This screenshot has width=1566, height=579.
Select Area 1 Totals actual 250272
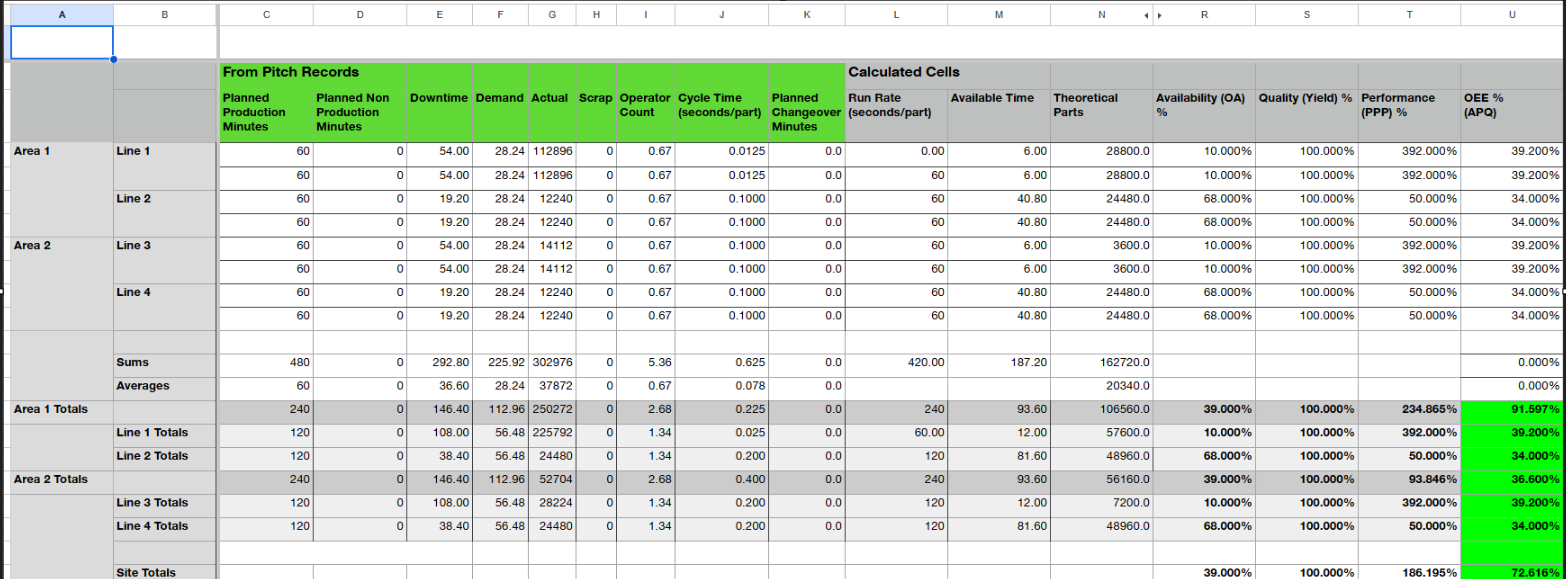[x=552, y=410]
